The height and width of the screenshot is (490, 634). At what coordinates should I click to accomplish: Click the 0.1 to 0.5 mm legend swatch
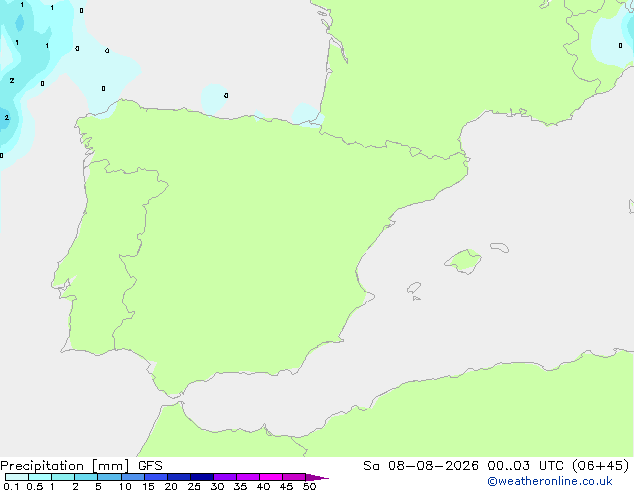click(x=17, y=477)
